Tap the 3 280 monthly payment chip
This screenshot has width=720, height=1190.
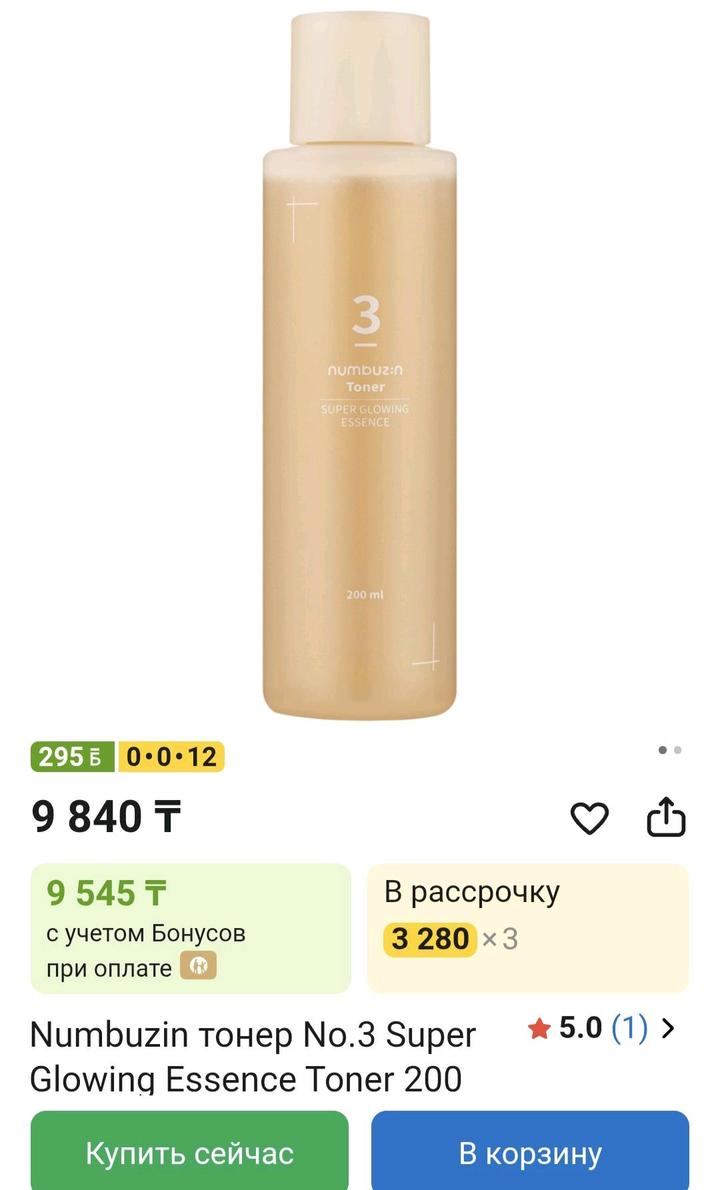pos(429,939)
